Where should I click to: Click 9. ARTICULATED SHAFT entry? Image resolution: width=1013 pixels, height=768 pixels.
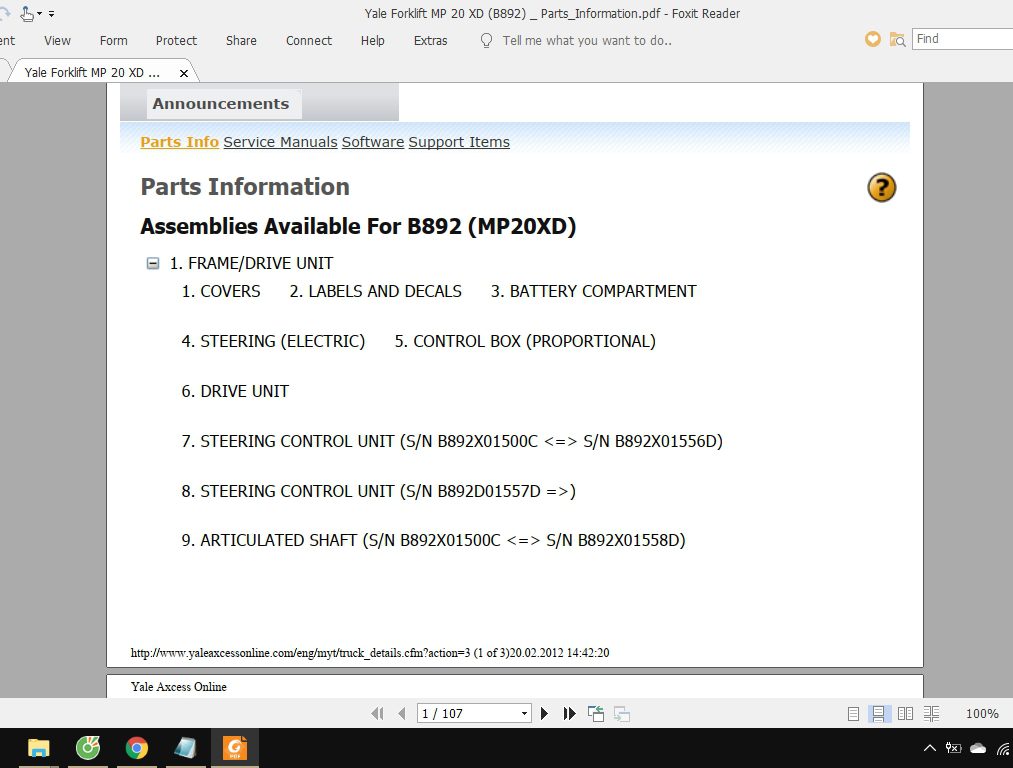coord(433,540)
